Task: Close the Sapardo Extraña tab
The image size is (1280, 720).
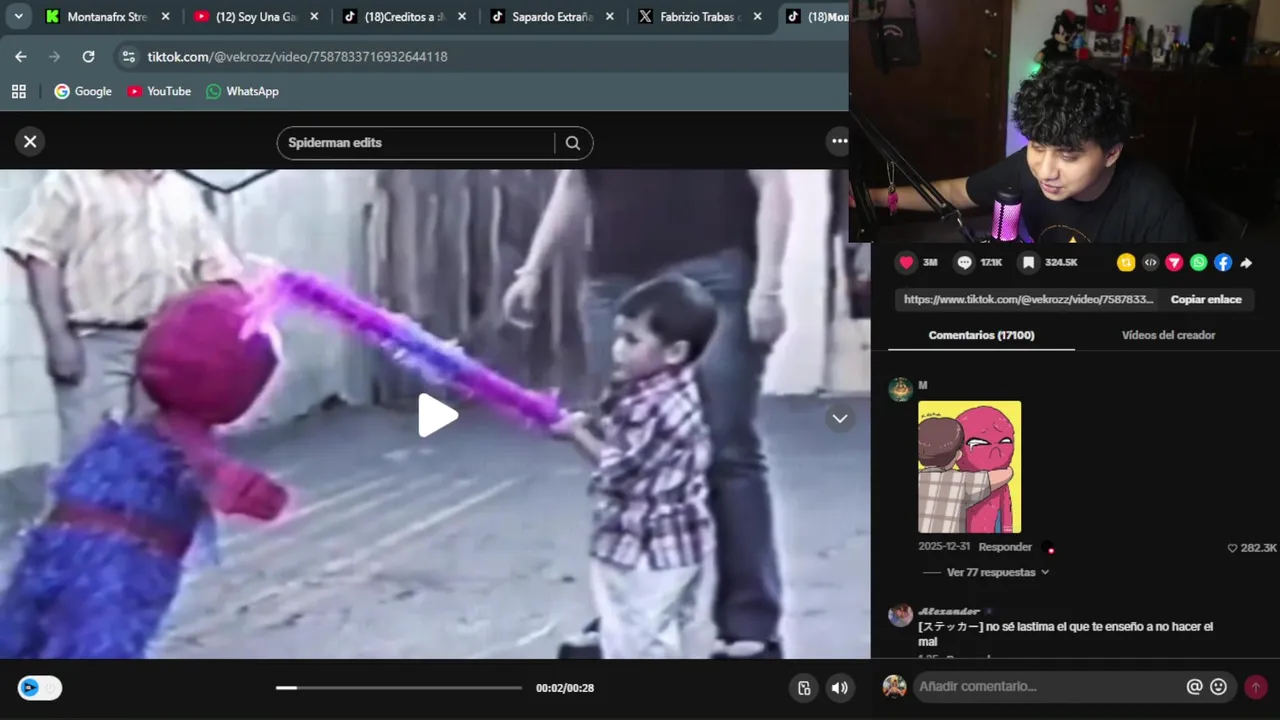Action: (610, 17)
